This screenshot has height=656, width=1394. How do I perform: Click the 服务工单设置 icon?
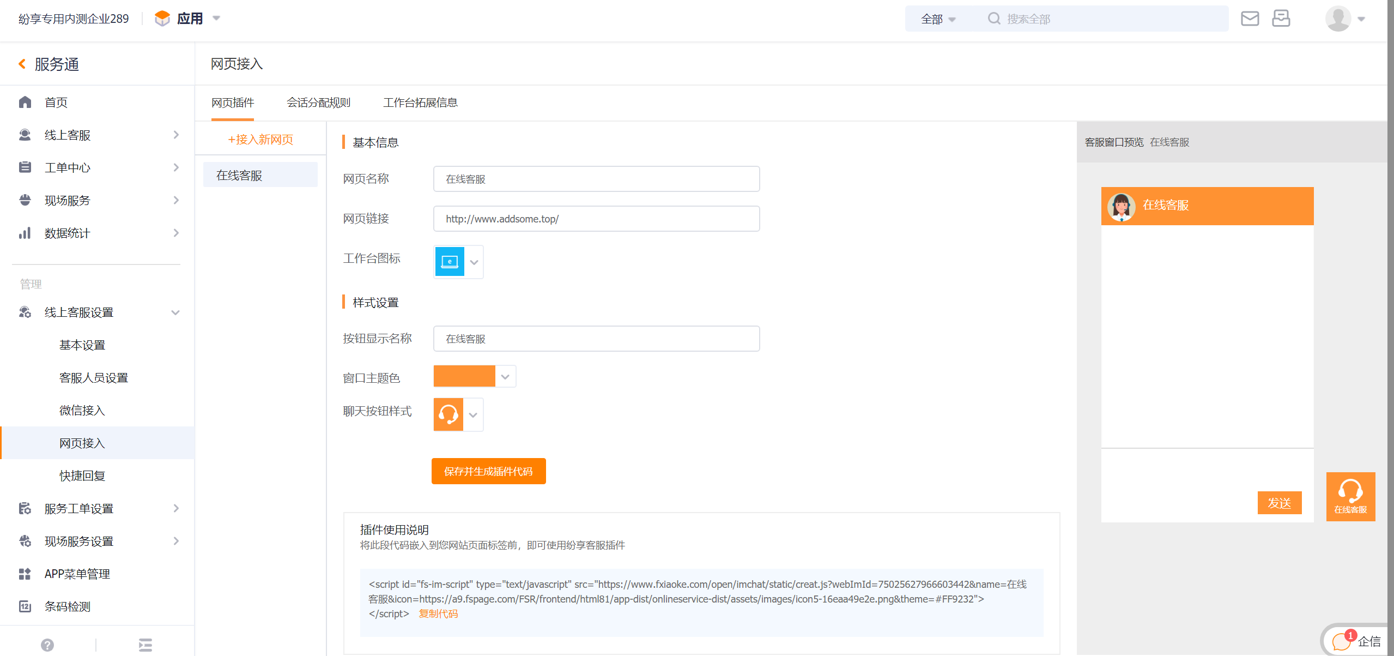pos(25,508)
